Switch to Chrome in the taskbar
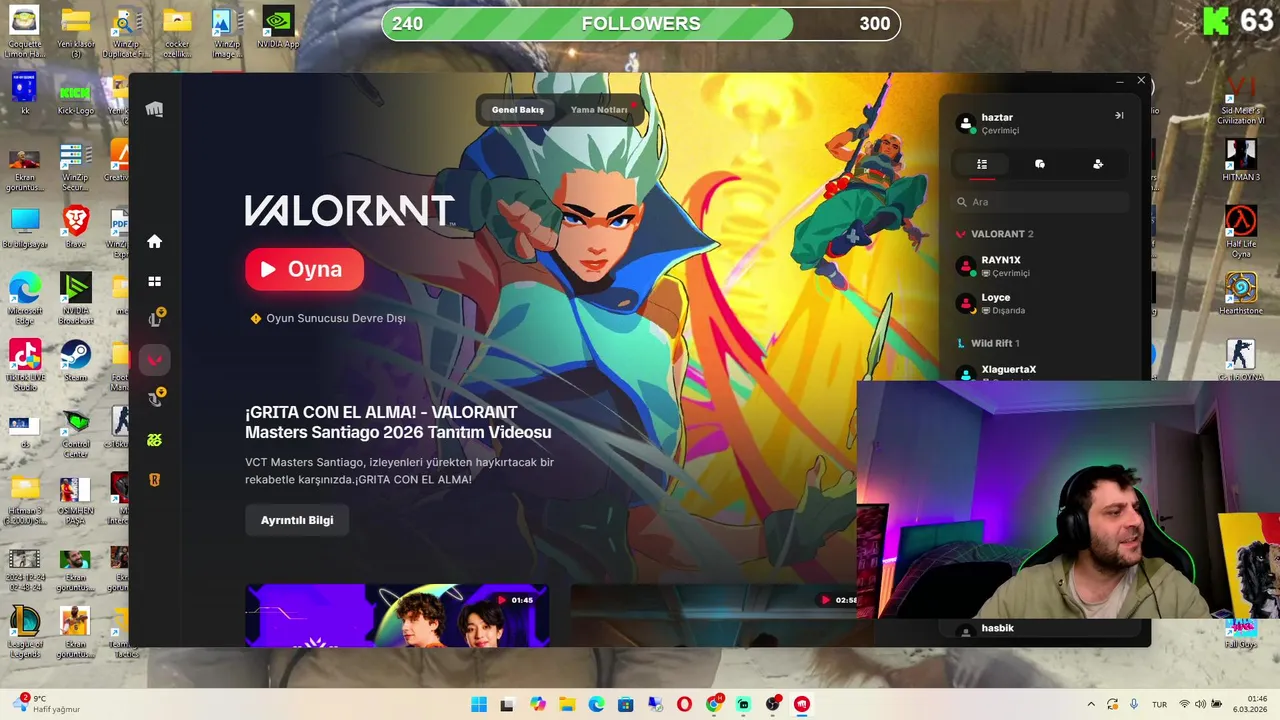1280x720 pixels. 714,704
